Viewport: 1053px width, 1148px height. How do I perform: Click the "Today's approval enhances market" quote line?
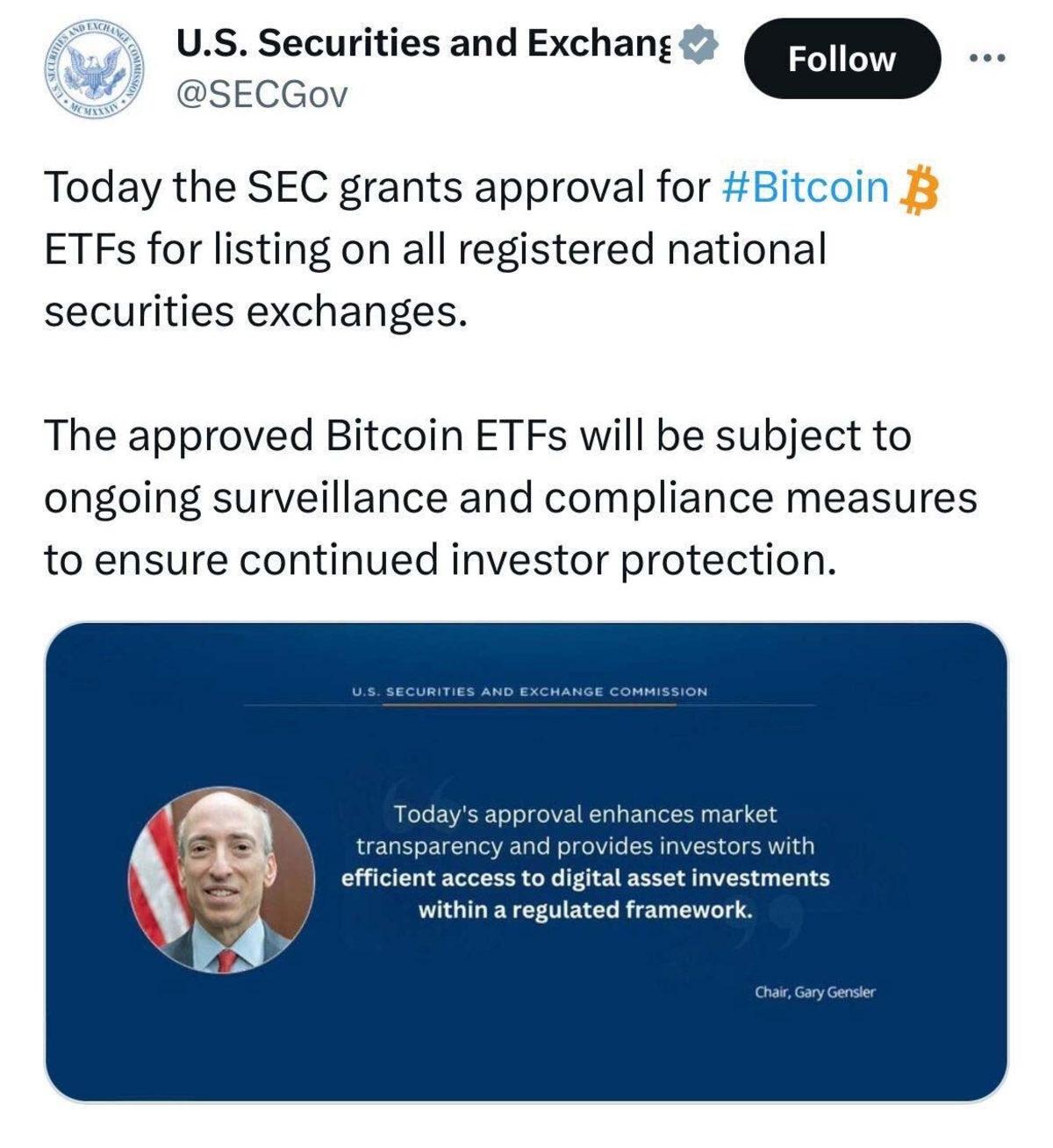point(585,814)
